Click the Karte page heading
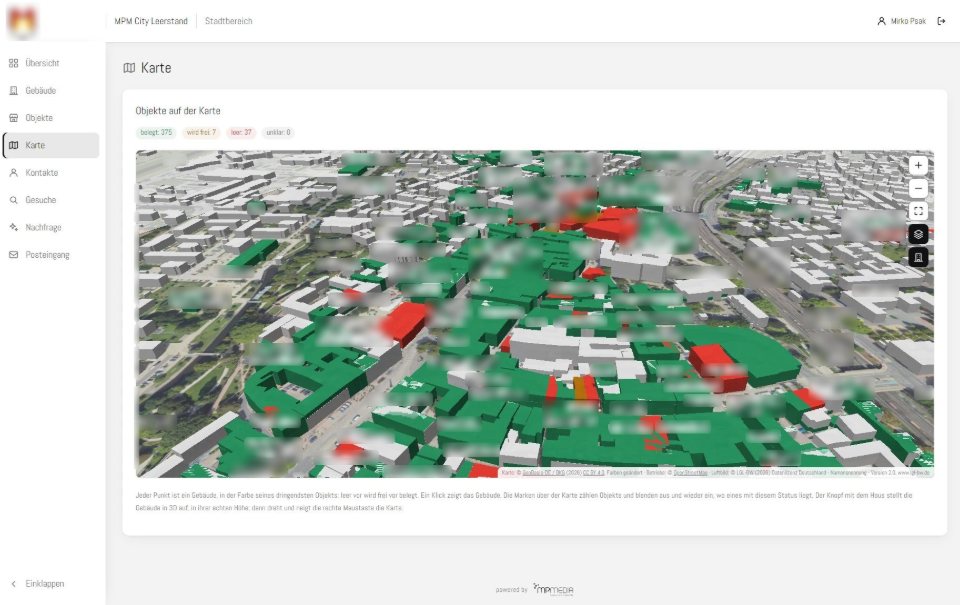 (x=156, y=68)
